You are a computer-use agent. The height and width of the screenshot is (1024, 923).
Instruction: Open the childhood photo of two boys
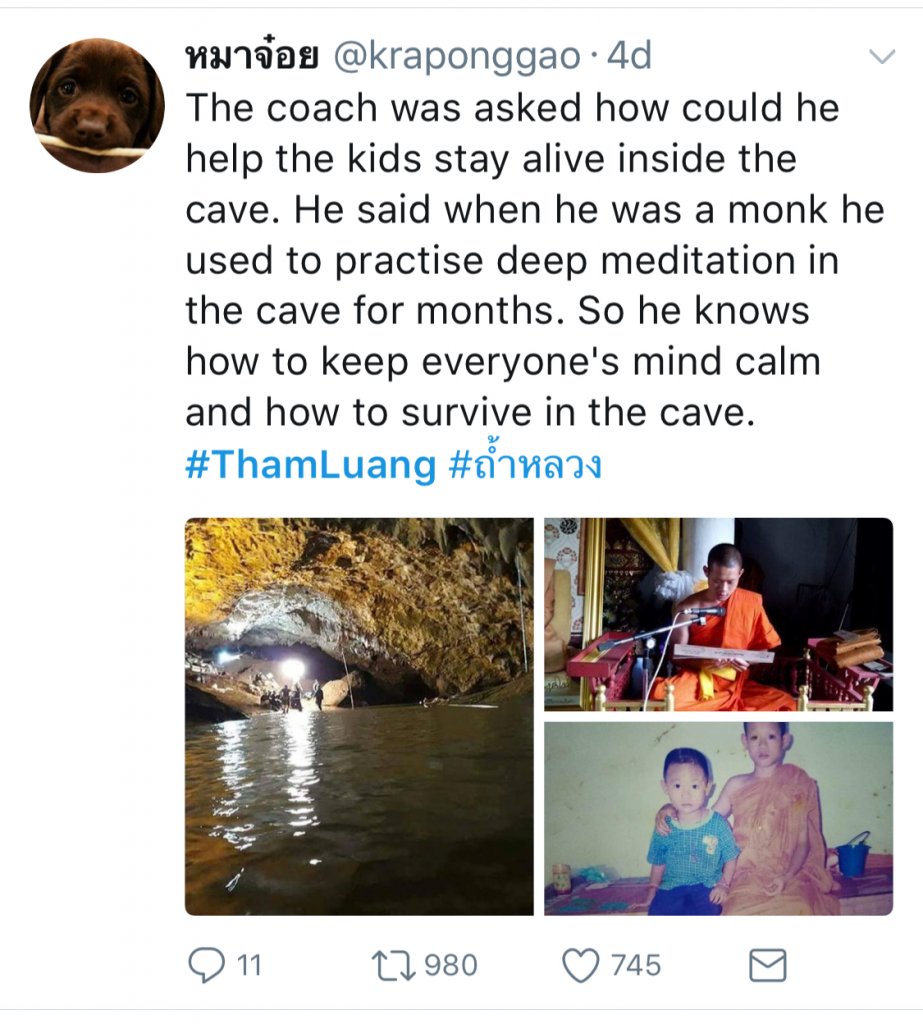718,818
